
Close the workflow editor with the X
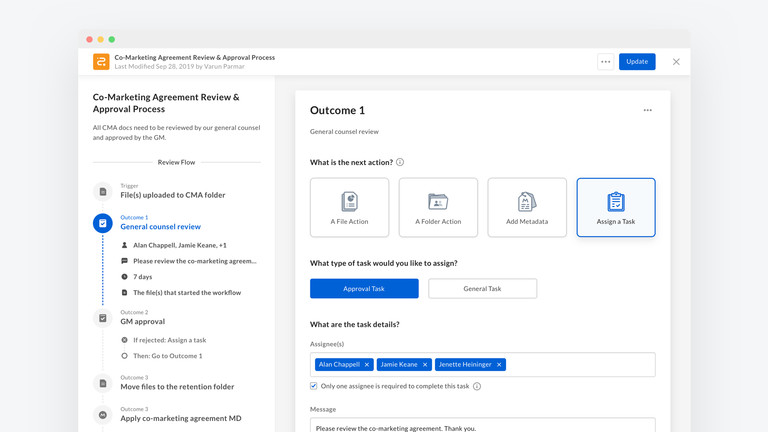[676, 62]
